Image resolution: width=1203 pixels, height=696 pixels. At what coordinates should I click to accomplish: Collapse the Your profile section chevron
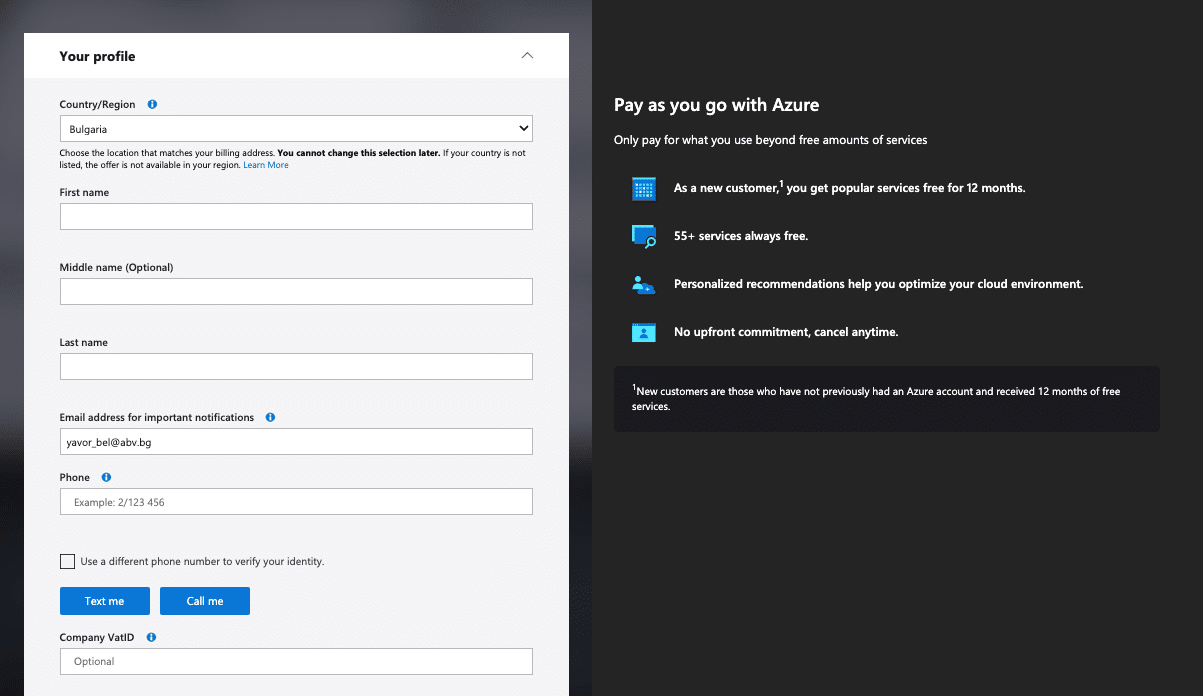[x=528, y=56]
